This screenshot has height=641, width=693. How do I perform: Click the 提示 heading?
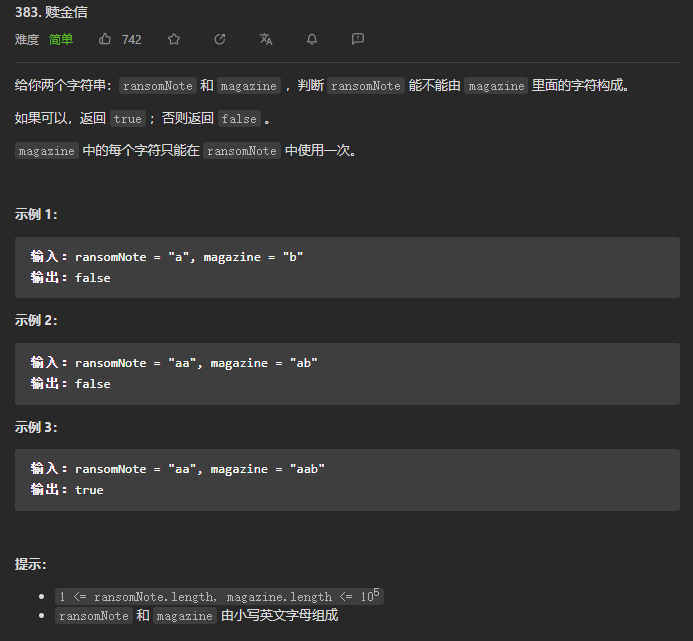(30, 564)
